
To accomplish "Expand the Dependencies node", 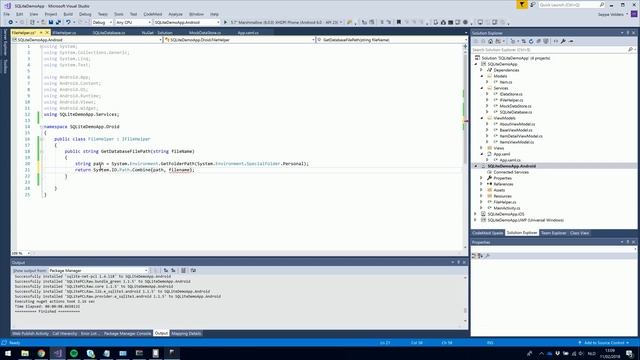I will click(482, 70).
